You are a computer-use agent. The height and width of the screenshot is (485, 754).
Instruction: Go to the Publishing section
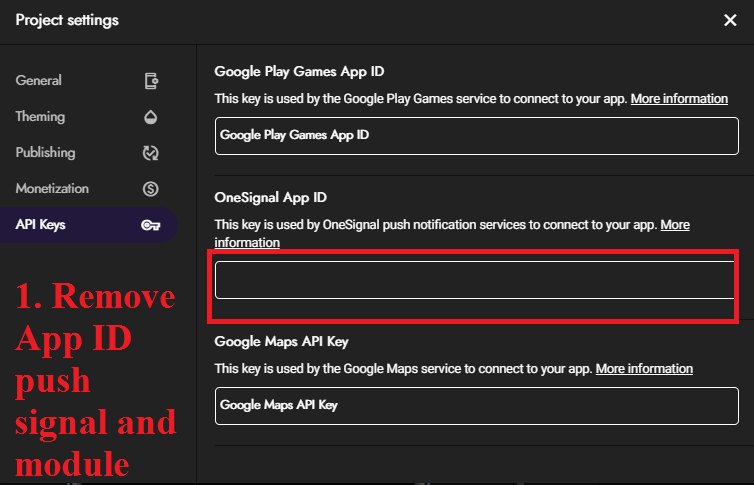tap(89, 153)
